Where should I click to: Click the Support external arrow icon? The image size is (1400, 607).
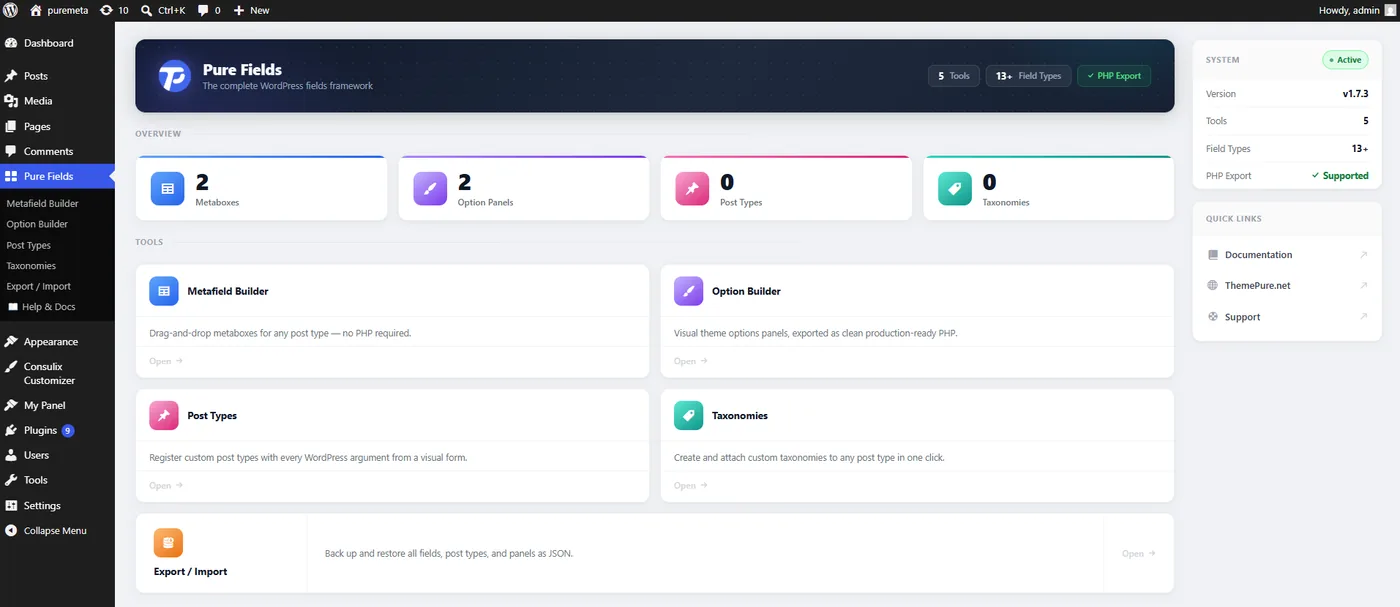point(1363,317)
